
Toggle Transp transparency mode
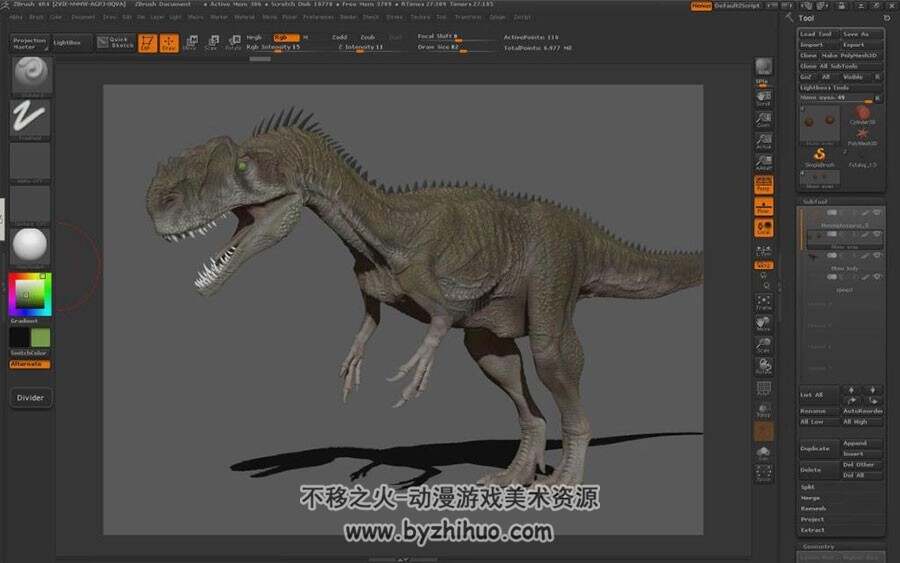click(x=763, y=409)
